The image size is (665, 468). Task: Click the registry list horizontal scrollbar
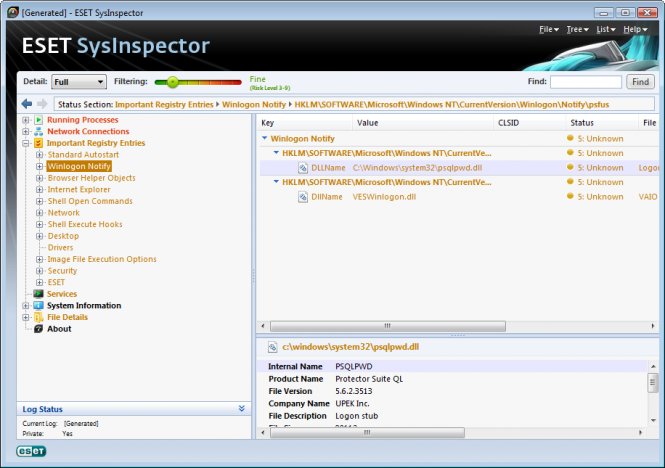click(388, 326)
